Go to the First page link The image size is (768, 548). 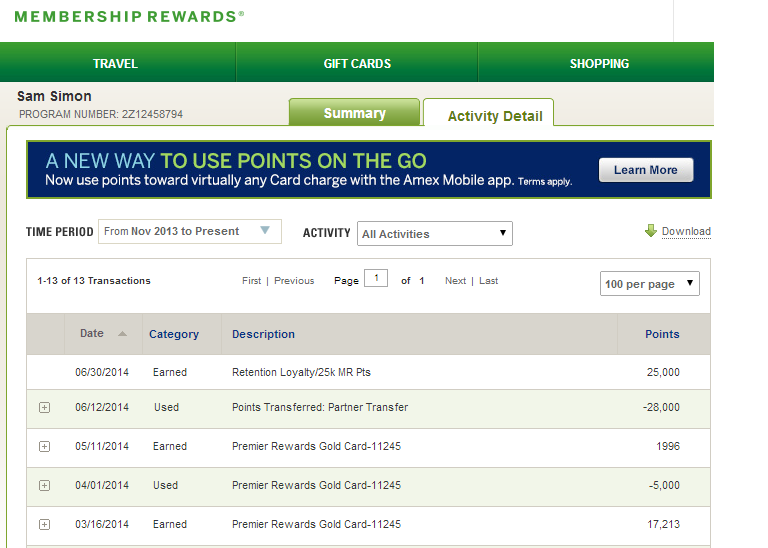(x=252, y=281)
